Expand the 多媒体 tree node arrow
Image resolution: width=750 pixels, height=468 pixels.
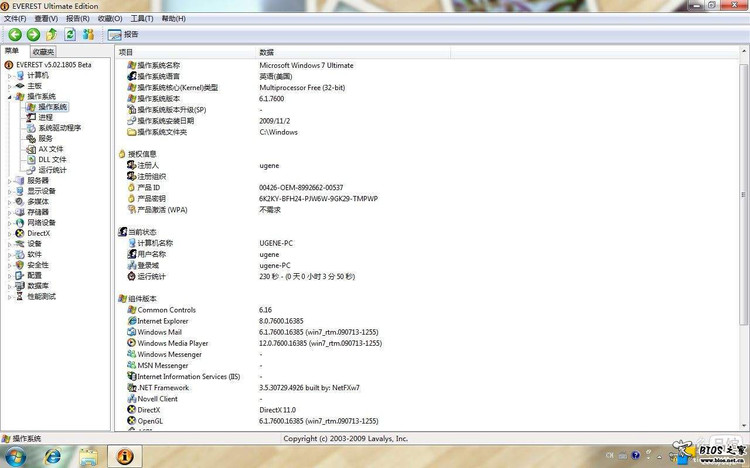pyautogui.click(x=9, y=202)
